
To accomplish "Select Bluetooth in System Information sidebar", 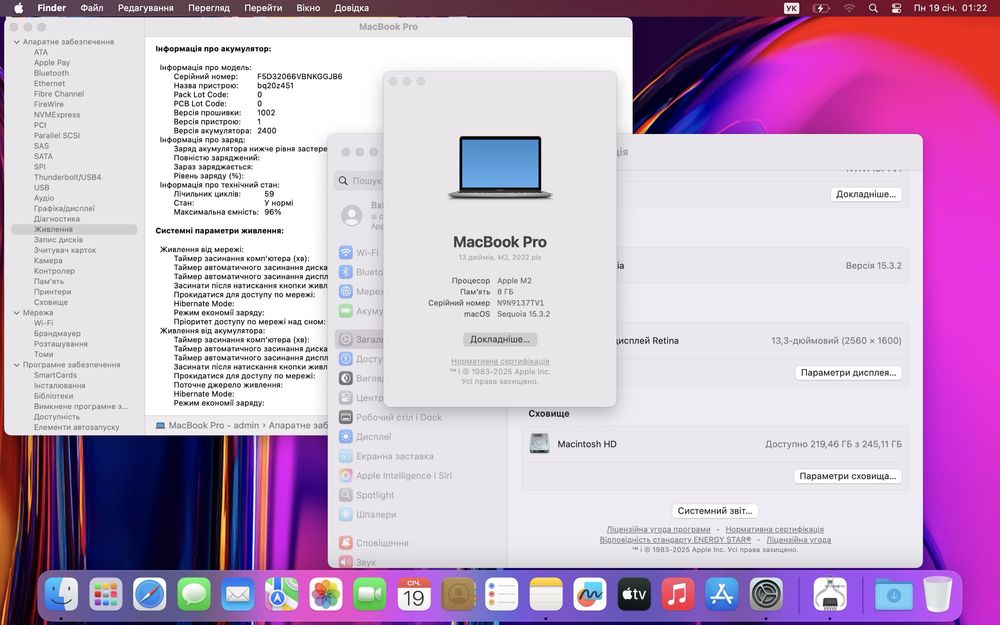I will pyautogui.click(x=51, y=73).
